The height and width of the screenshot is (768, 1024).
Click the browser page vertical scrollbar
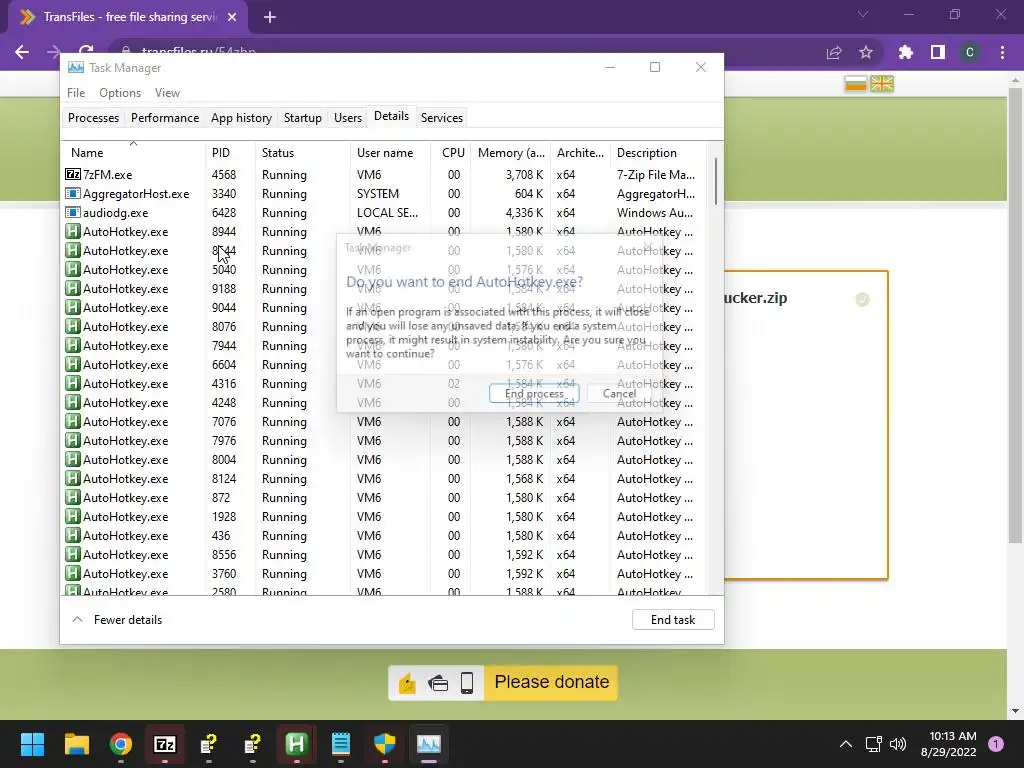[1015, 315]
